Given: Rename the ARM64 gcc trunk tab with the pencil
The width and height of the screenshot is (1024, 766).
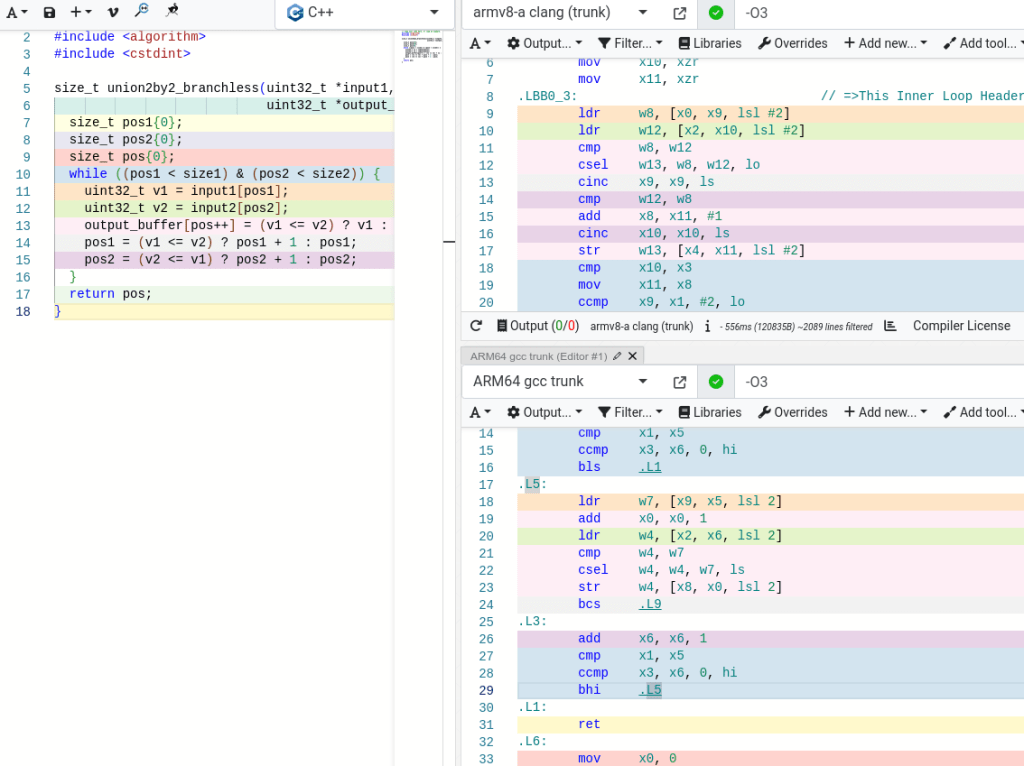Looking at the screenshot, I should tap(617, 356).
